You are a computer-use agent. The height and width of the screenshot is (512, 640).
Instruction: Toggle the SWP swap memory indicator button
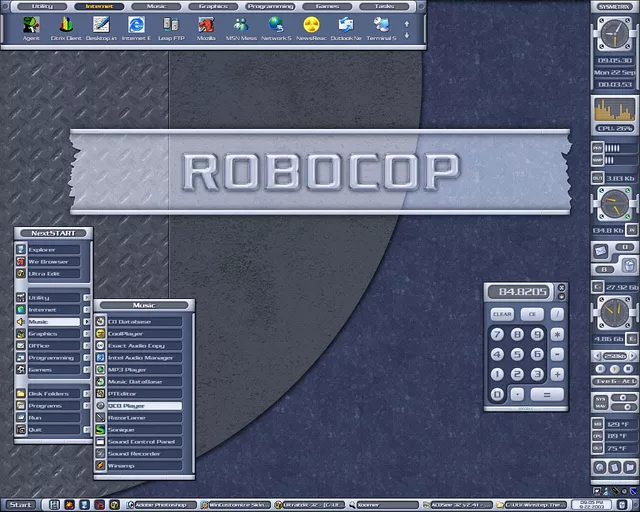[598, 160]
